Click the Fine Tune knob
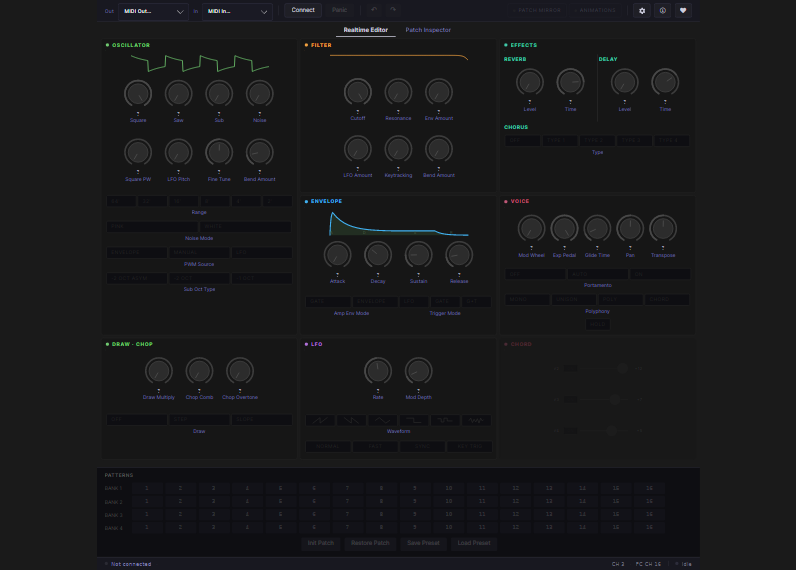 219,153
